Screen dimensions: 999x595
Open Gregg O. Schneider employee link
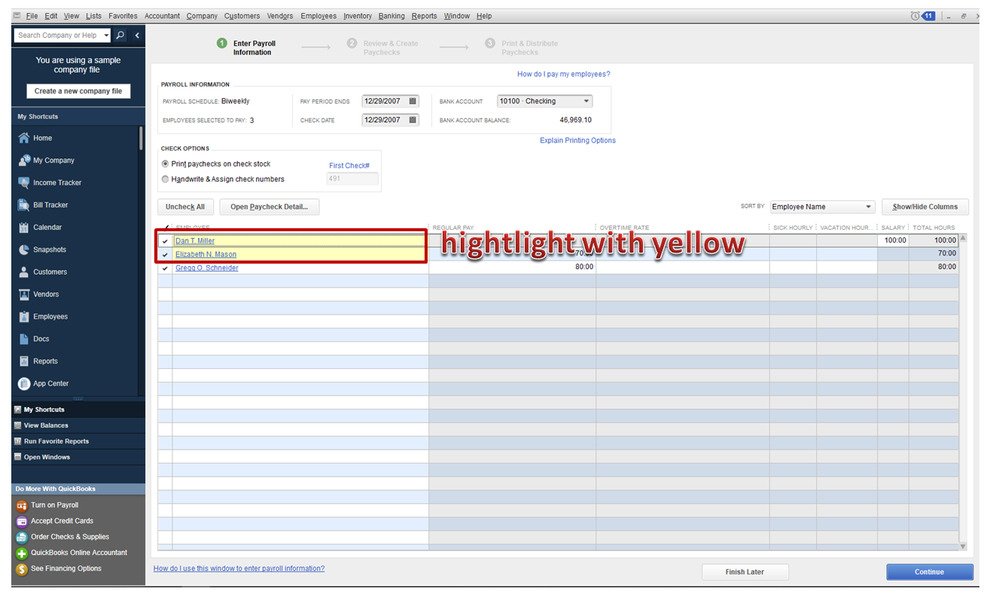pyautogui.click(x=206, y=268)
